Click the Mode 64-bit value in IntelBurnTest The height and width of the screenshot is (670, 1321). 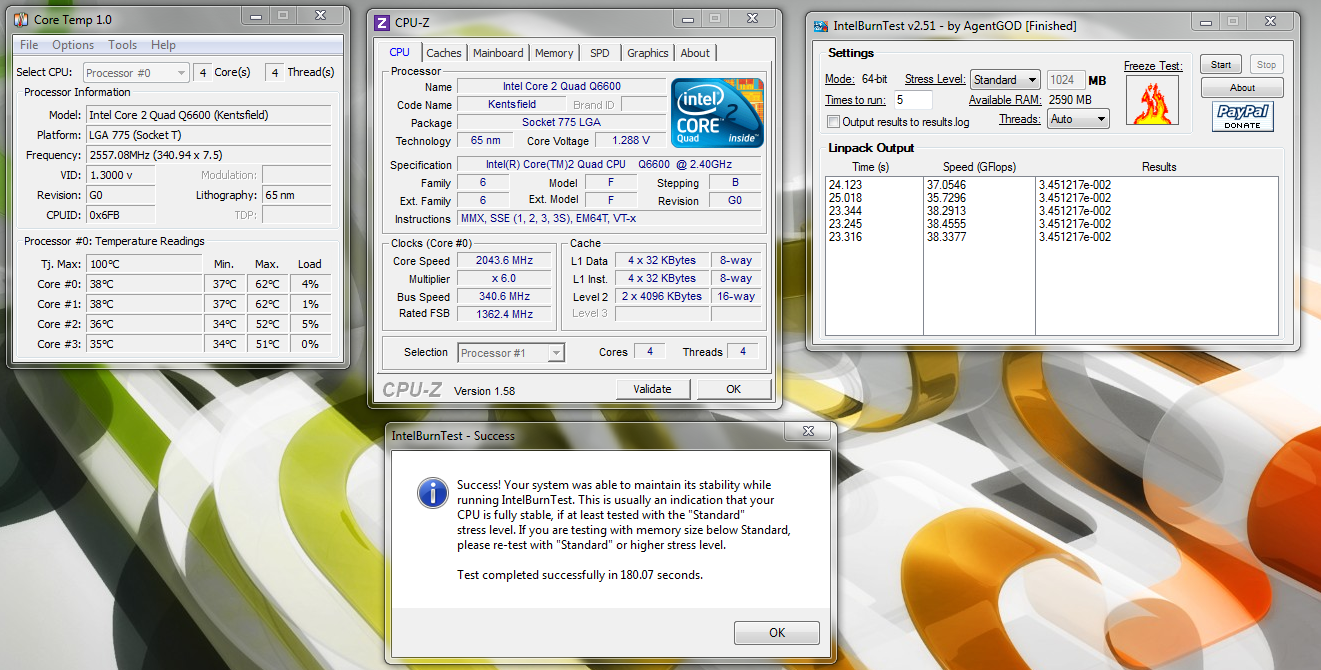874,80
